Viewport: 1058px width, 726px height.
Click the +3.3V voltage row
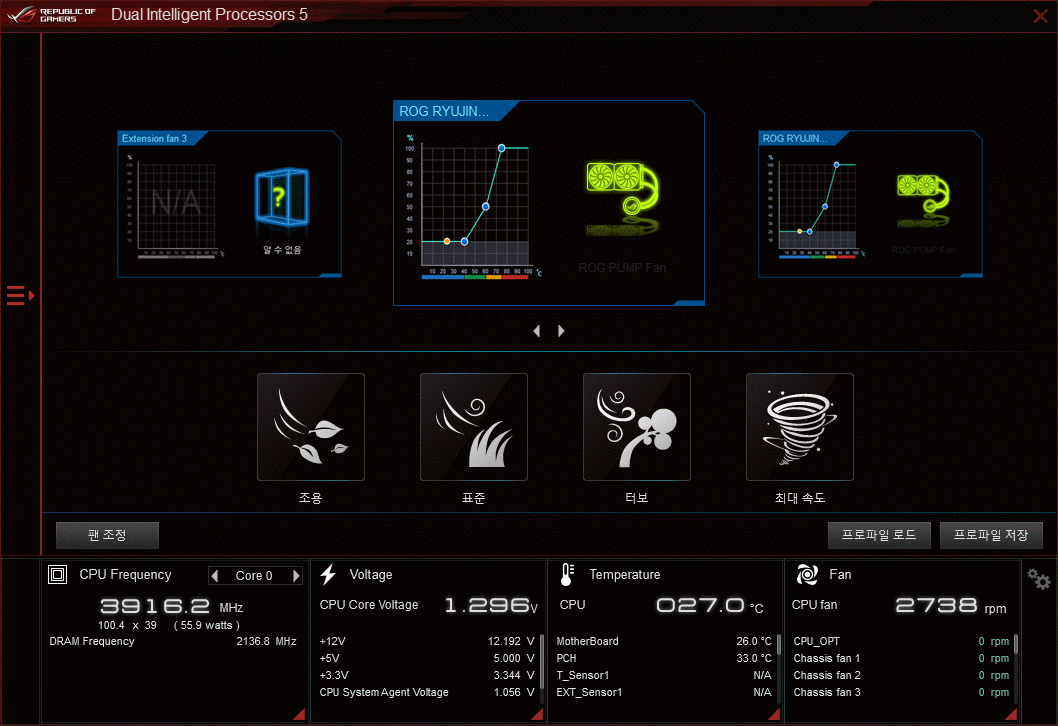pos(427,675)
